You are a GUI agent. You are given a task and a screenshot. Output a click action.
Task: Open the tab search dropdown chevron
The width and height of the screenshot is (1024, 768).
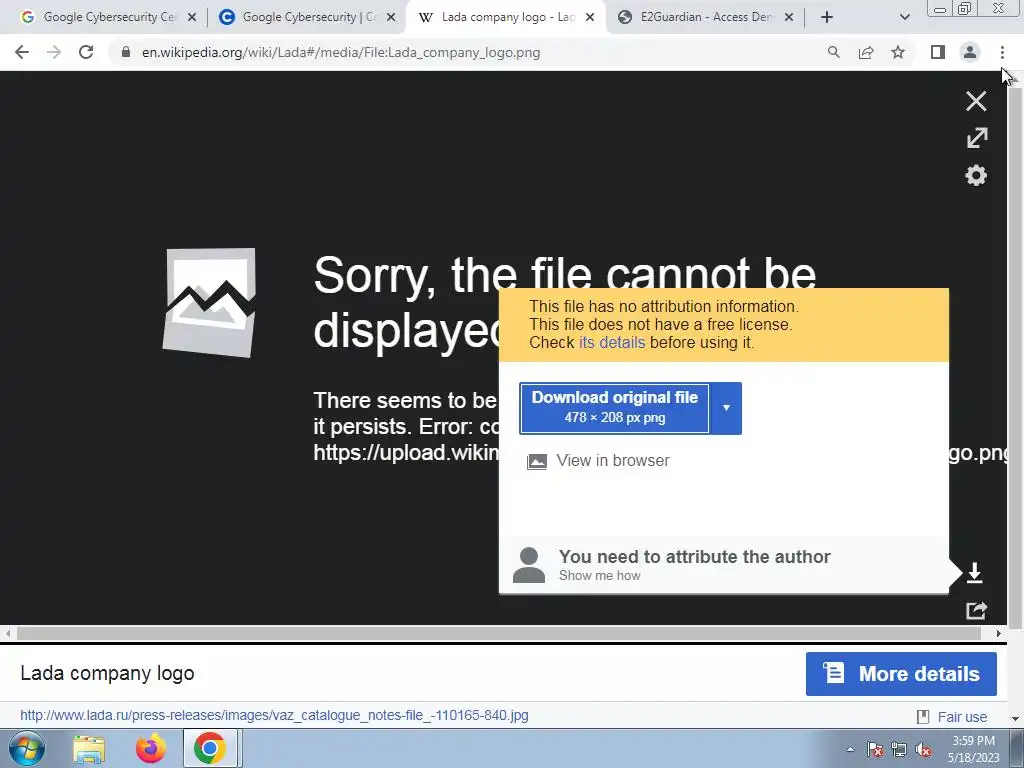pyautogui.click(x=904, y=18)
